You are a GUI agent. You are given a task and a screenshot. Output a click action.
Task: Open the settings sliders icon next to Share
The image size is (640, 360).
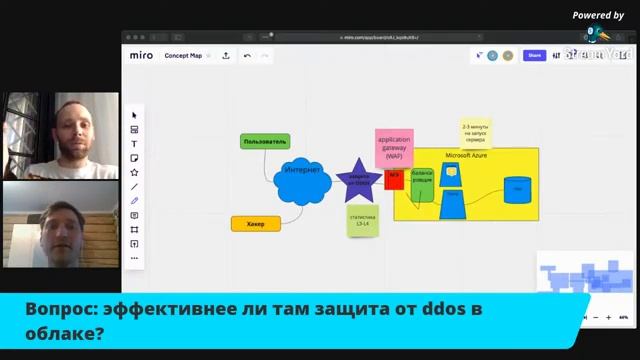coord(556,56)
